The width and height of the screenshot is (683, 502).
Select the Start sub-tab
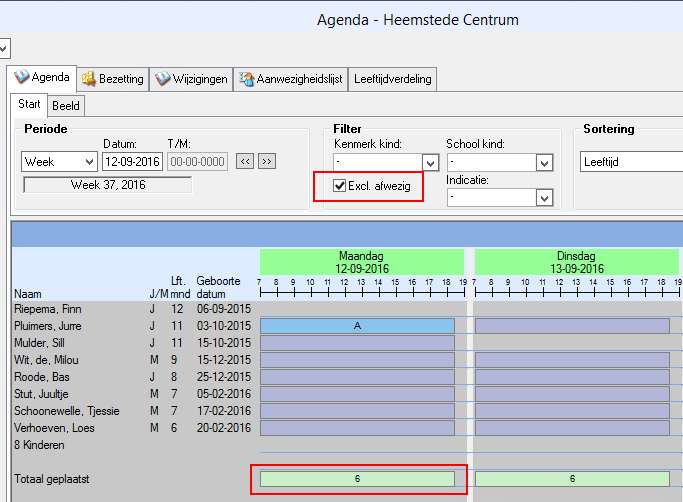[30, 105]
